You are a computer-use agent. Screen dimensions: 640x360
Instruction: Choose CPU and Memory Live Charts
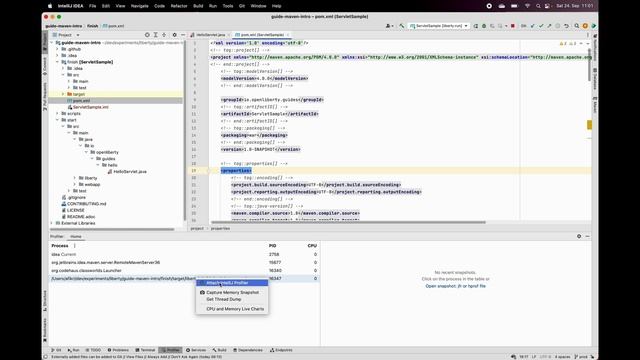click(232, 309)
